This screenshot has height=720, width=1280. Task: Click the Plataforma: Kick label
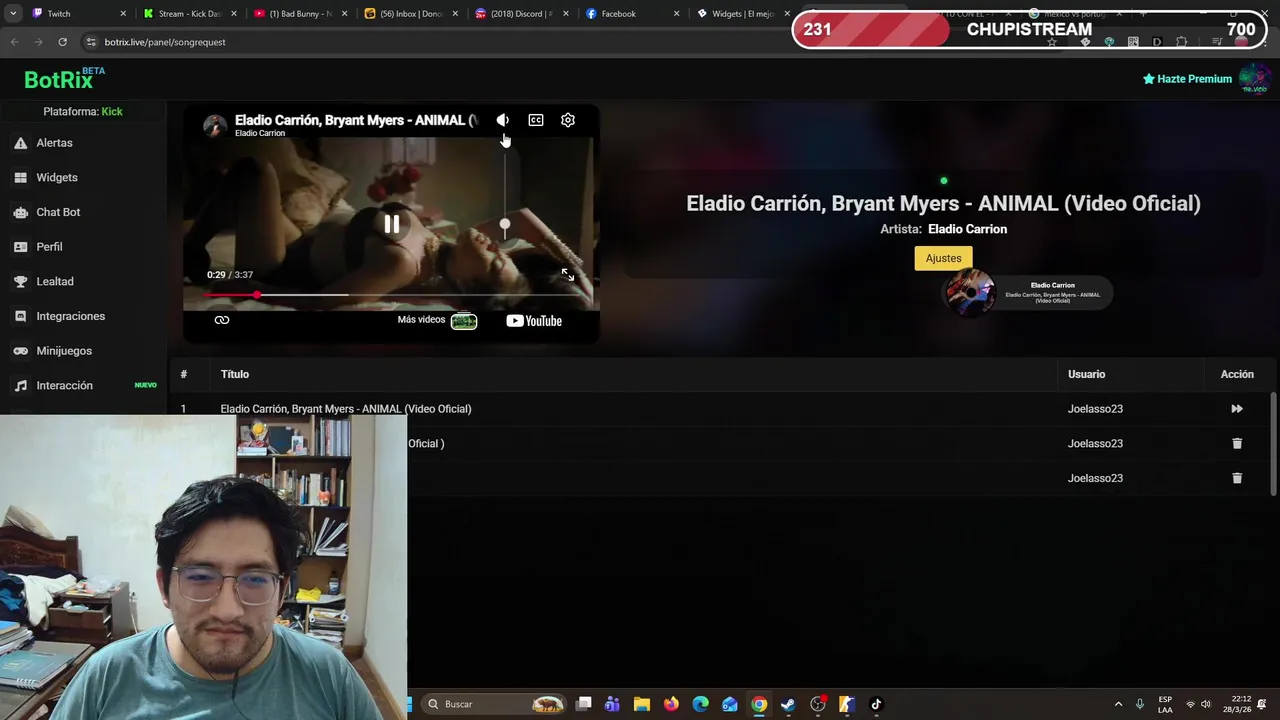(83, 111)
